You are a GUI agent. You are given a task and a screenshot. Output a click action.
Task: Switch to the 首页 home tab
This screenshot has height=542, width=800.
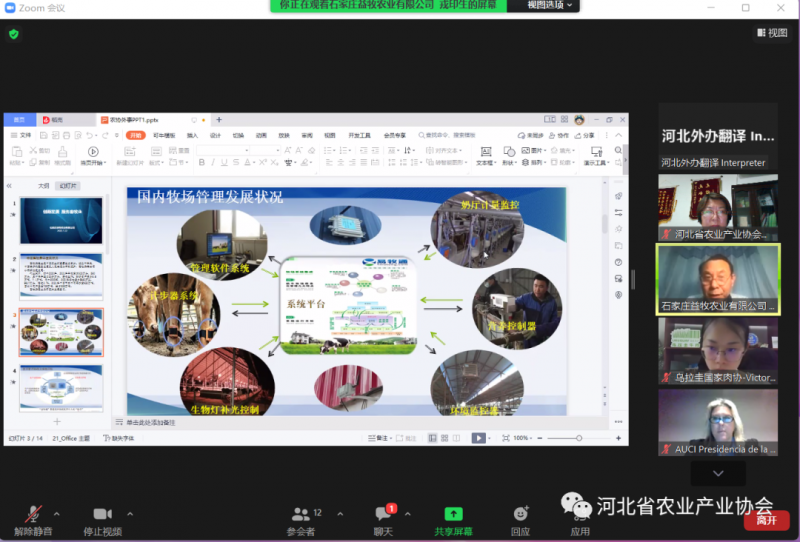[x=19, y=119]
